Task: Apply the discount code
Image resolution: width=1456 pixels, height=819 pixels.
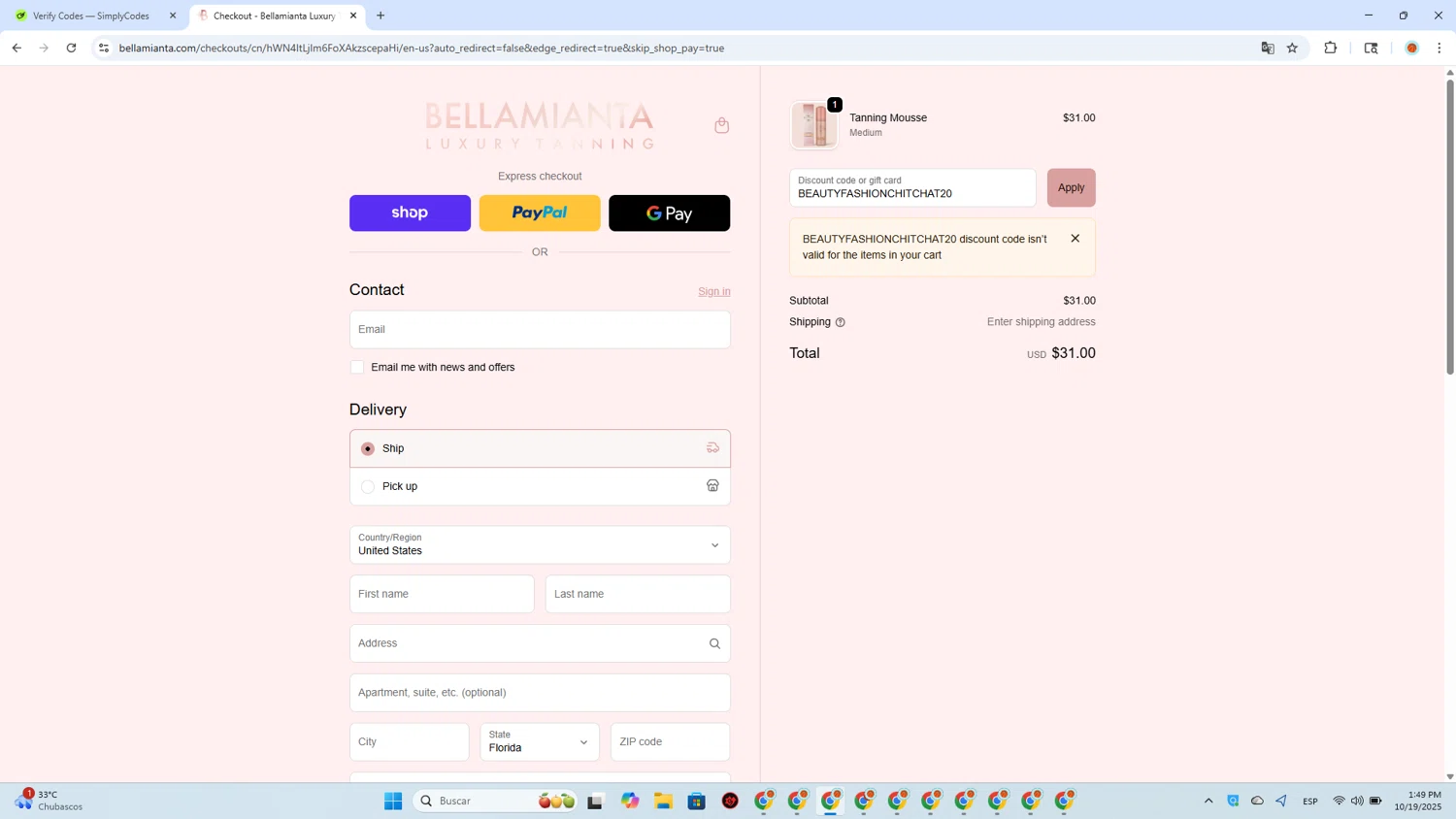Action: click(1071, 187)
